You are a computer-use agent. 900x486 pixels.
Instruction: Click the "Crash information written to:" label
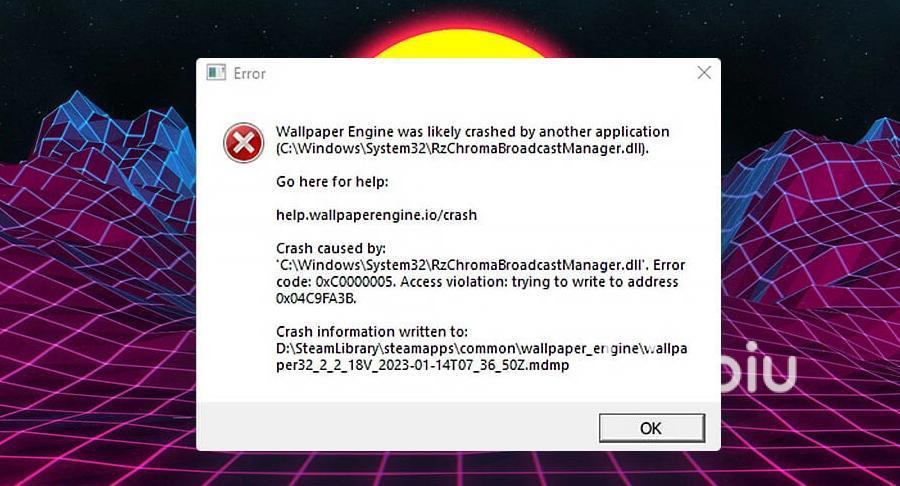tap(372, 332)
